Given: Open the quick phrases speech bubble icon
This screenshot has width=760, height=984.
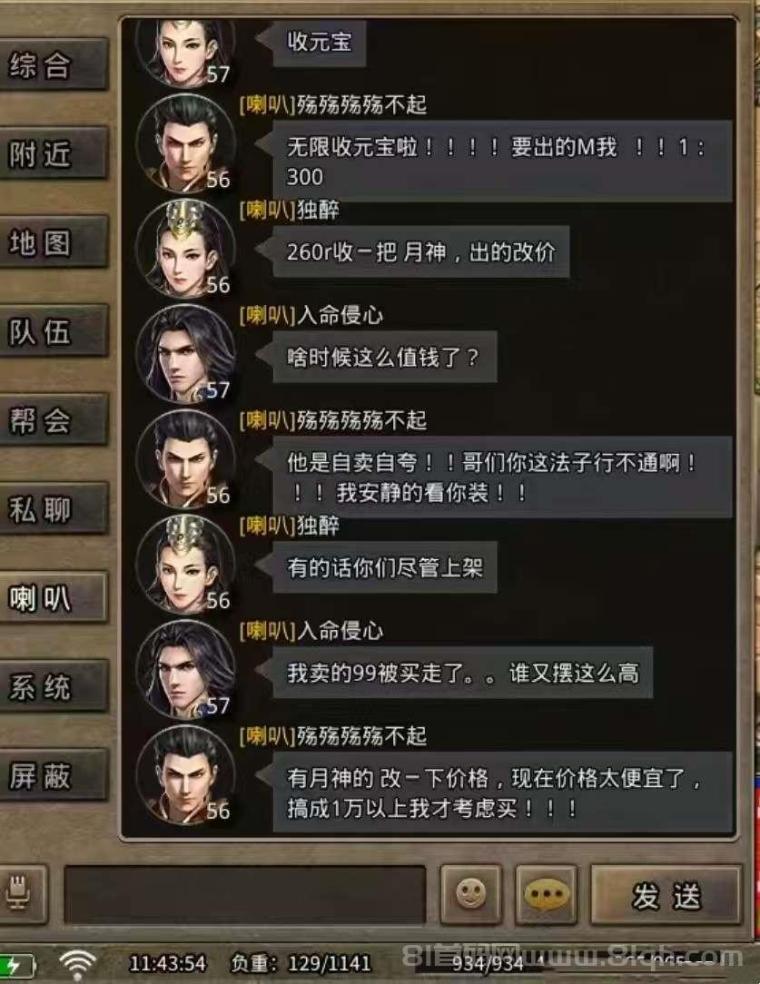Looking at the screenshot, I should click(547, 894).
